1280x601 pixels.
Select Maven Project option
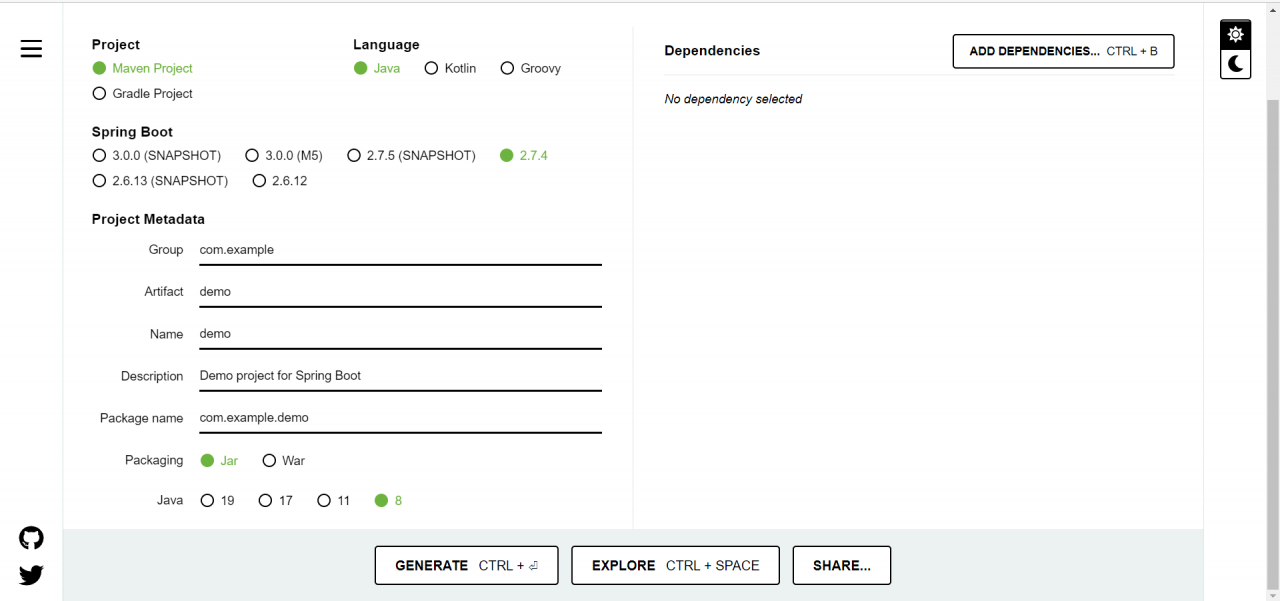142,68
